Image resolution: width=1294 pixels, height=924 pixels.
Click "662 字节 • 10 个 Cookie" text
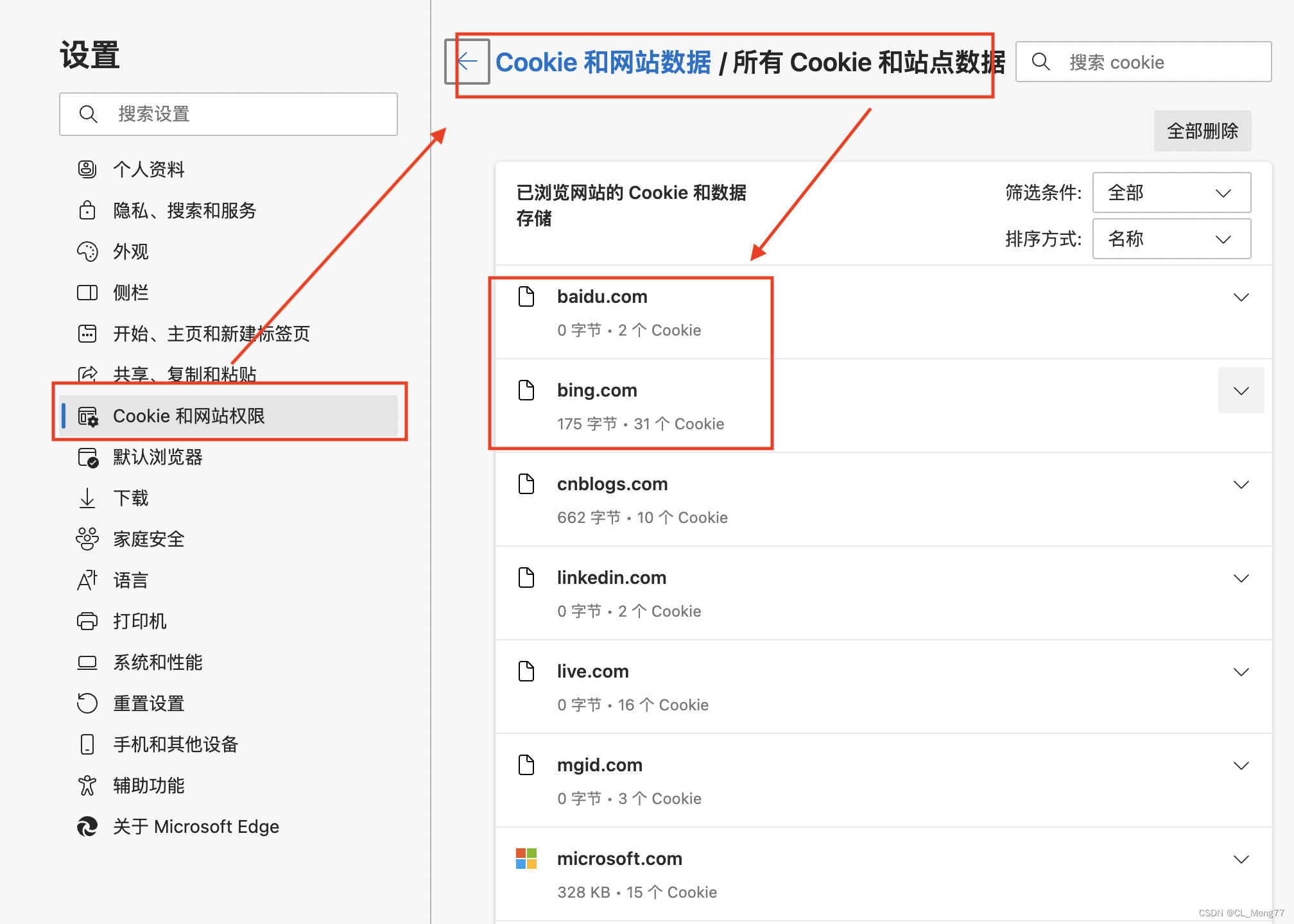pyautogui.click(x=643, y=517)
